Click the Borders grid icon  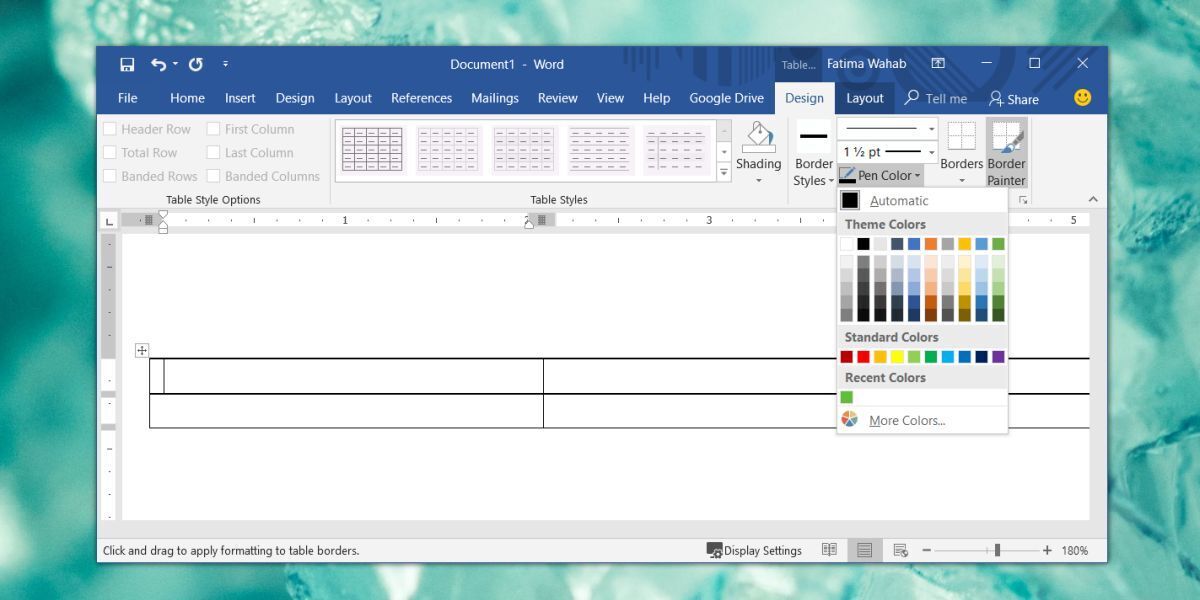tap(961, 137)
